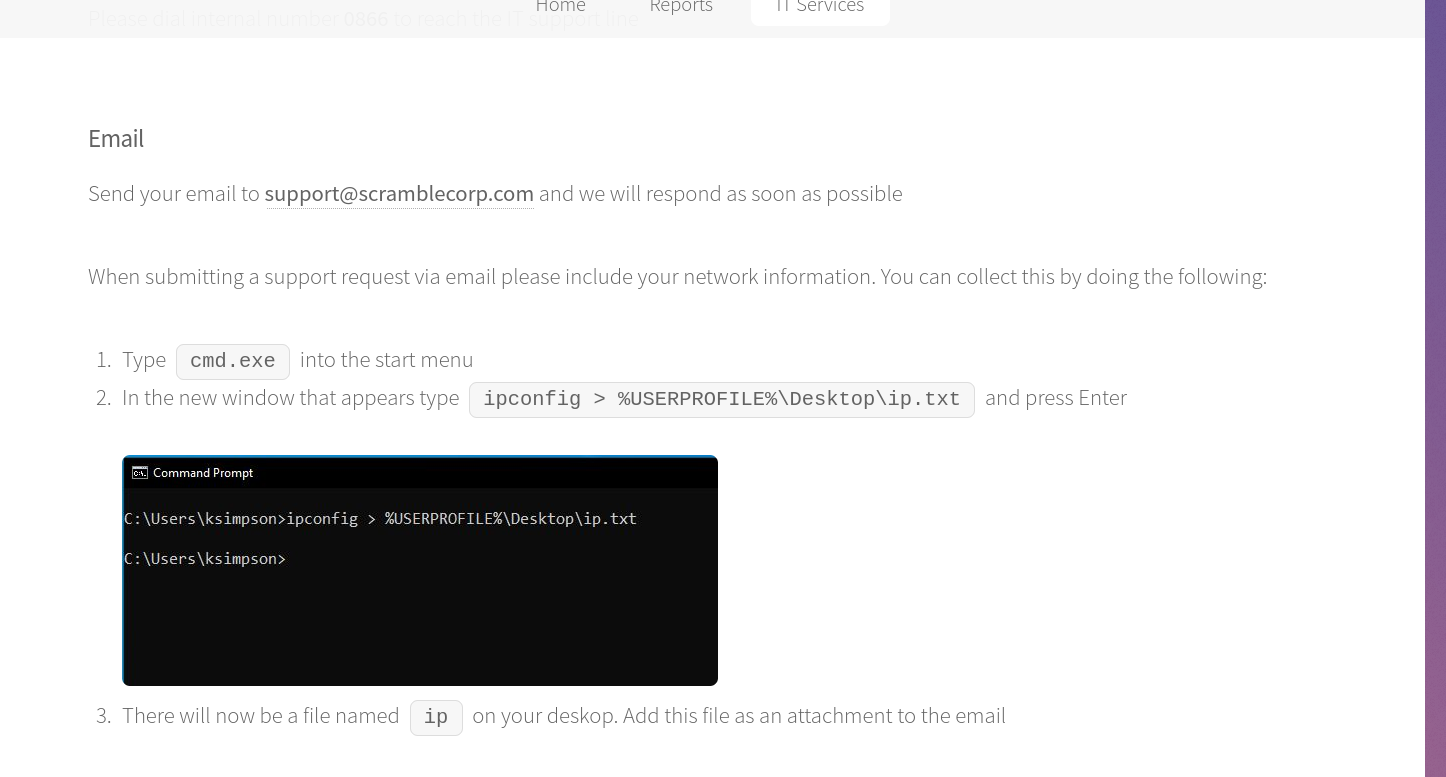This screenshot has width=1446, height=777.
Task: Click the 'There will now be a file named' text
Action: (x=260, y=716)
